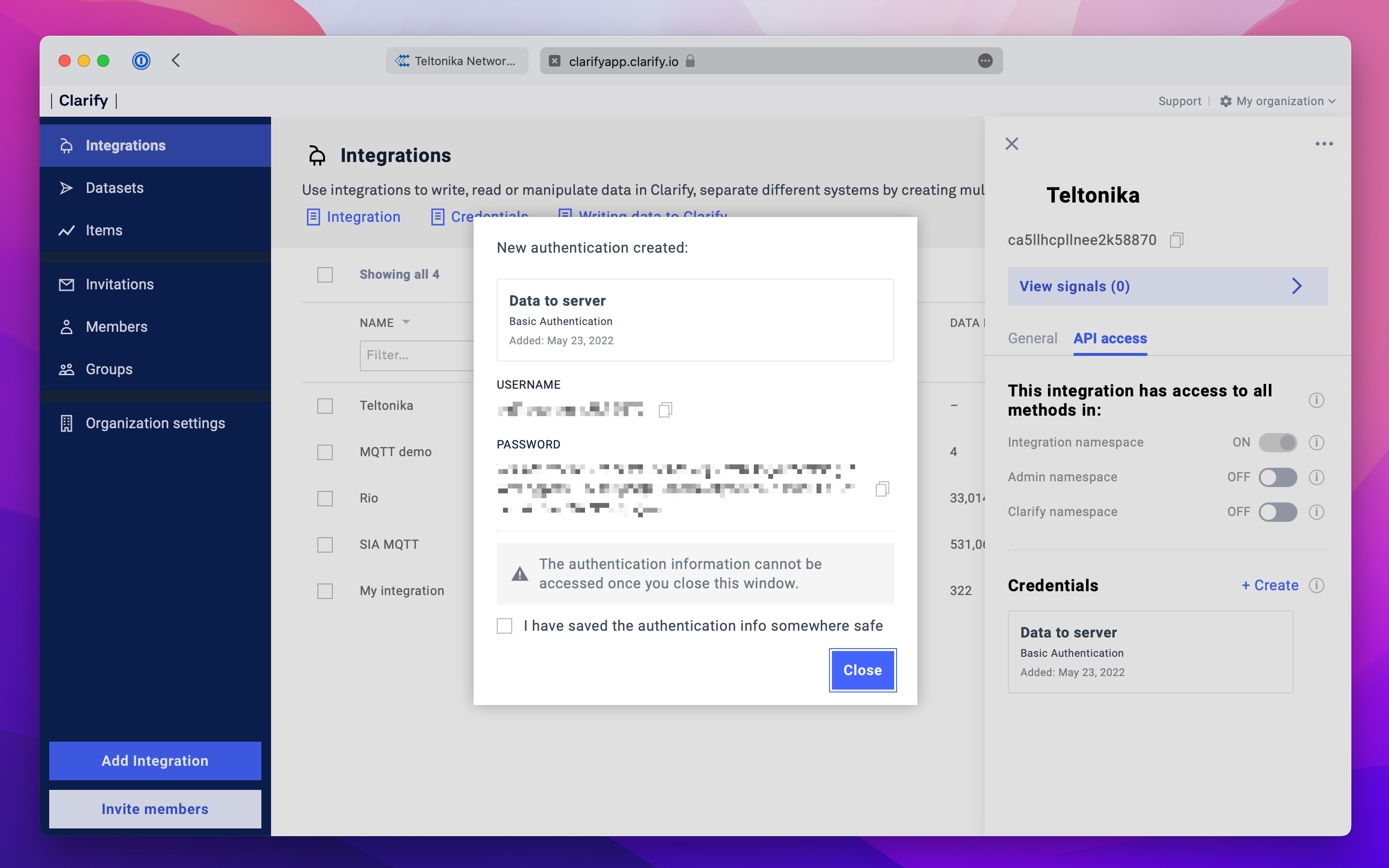Show info about Admin namespace
Screen dimensions: 1389x868
pos(1316,477)
